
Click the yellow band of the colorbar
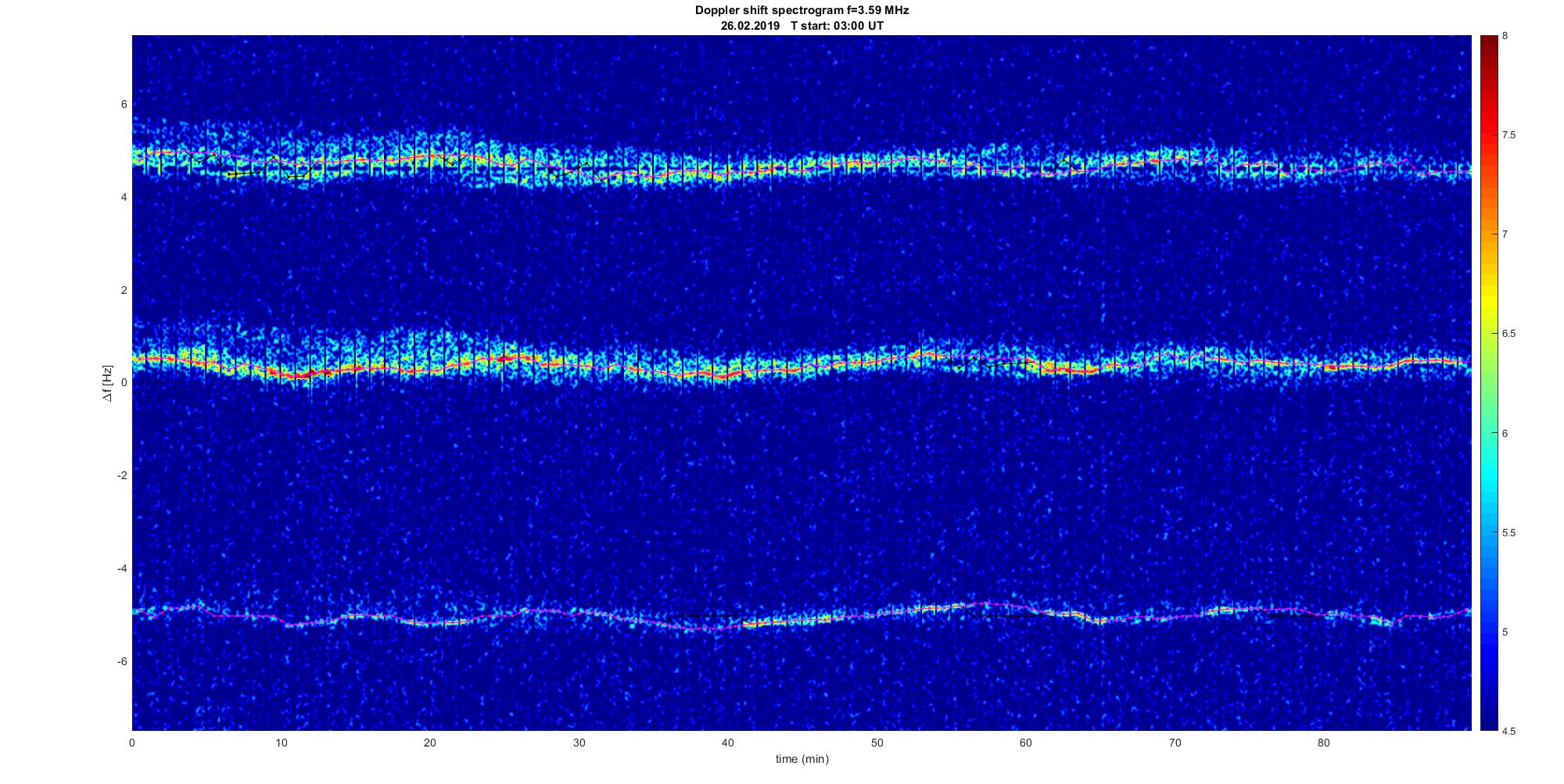1488,301
